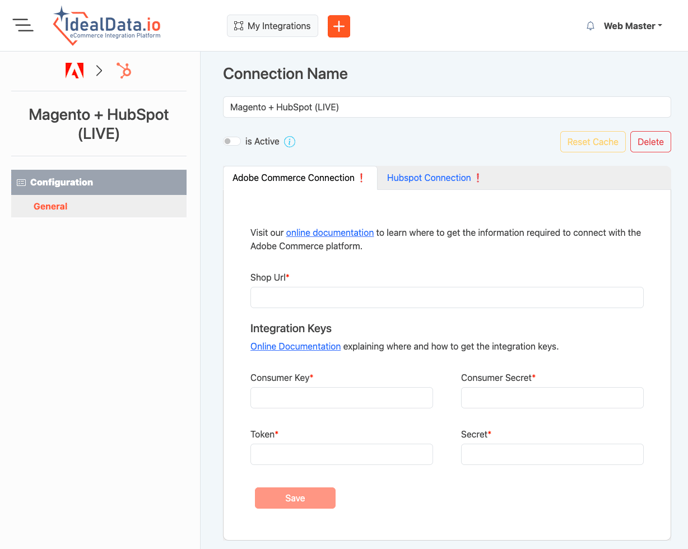Open My Integrations menu
Screen dimensions: 688x549
click(272, 26)
